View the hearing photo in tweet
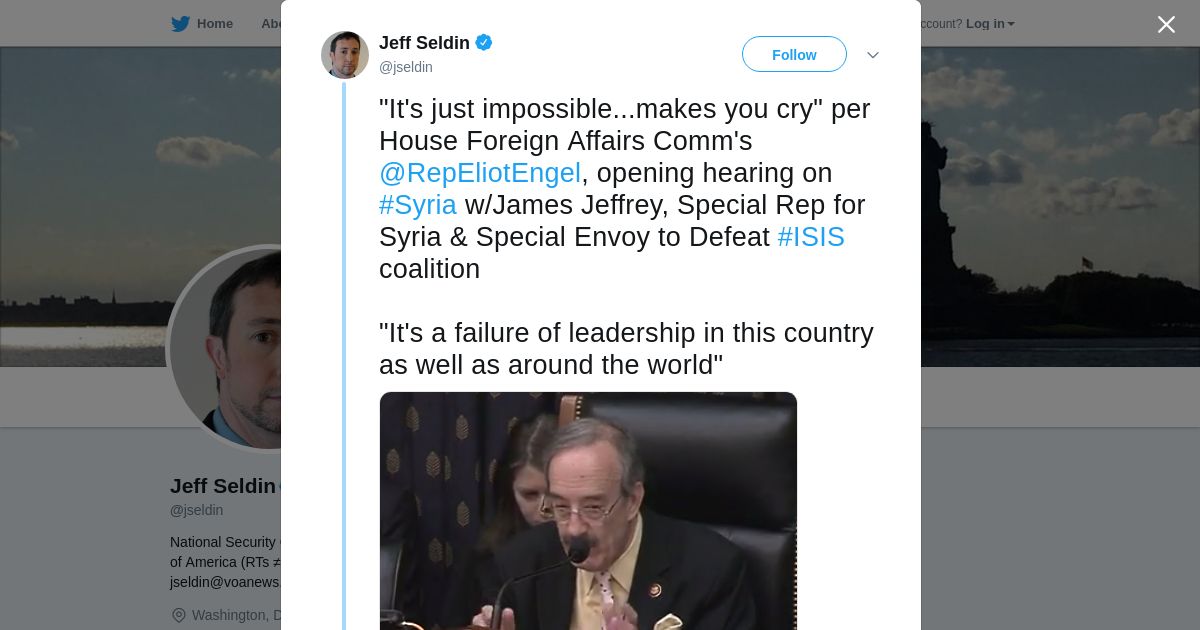 588,511
